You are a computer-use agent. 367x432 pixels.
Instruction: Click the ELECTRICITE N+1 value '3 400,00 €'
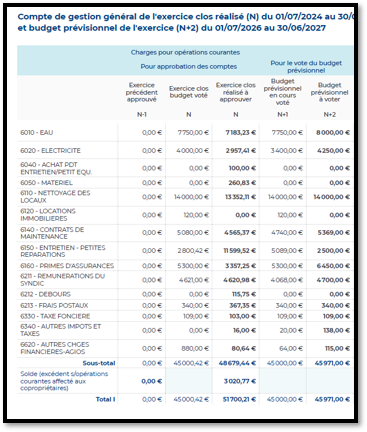pos(286,151)
